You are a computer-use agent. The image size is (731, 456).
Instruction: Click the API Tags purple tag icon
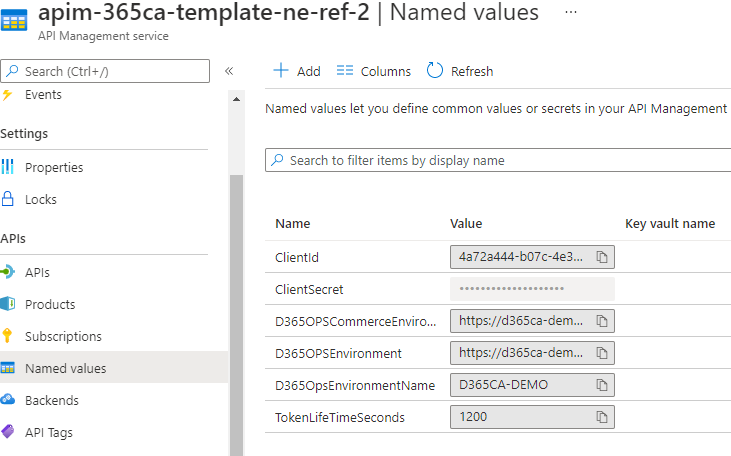pos(7,431)
